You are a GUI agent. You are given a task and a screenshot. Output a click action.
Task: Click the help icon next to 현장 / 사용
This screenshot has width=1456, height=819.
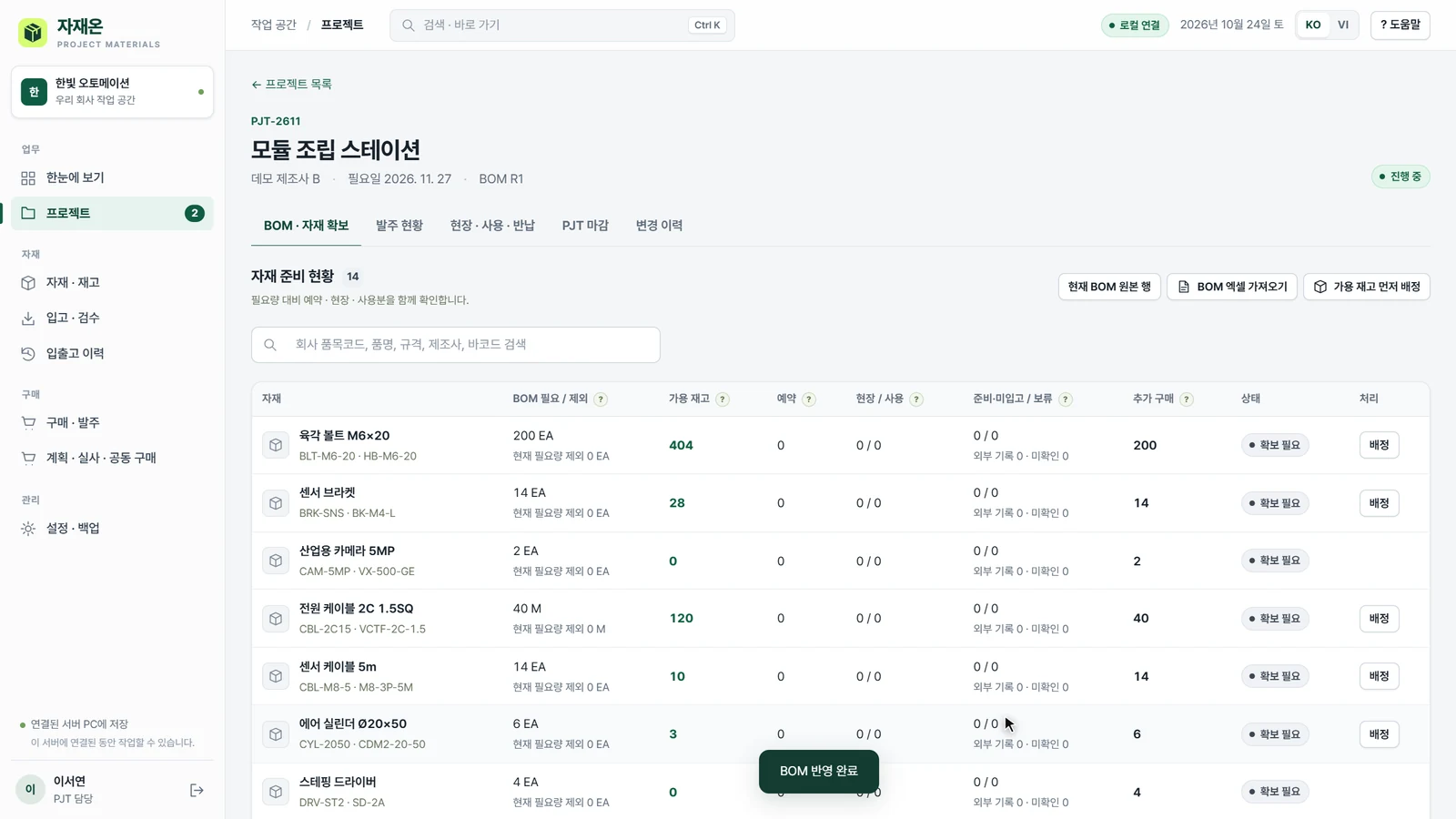tap(916, 399)
